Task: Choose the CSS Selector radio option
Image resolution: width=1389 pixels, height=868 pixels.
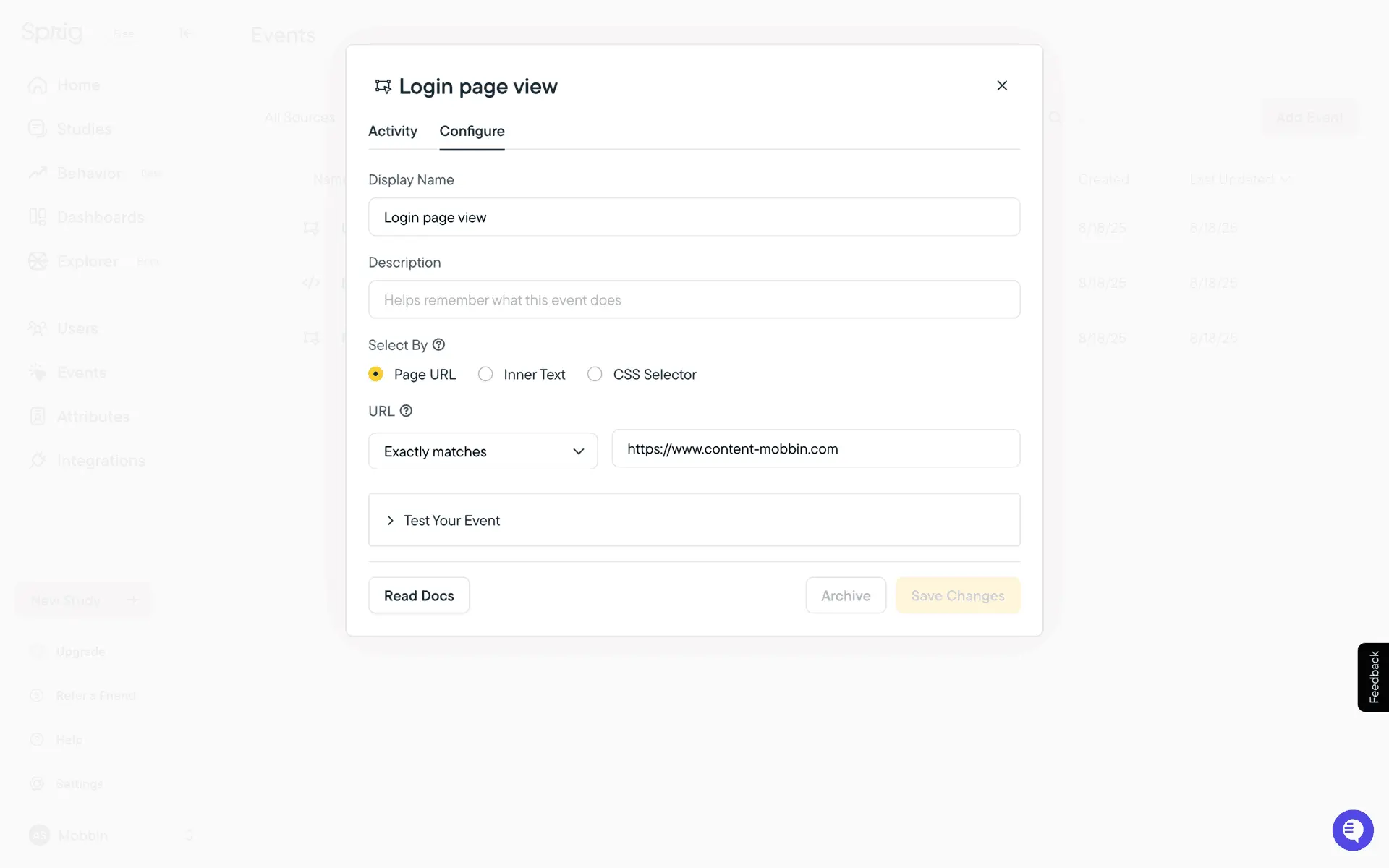Action: pos(595,374)
